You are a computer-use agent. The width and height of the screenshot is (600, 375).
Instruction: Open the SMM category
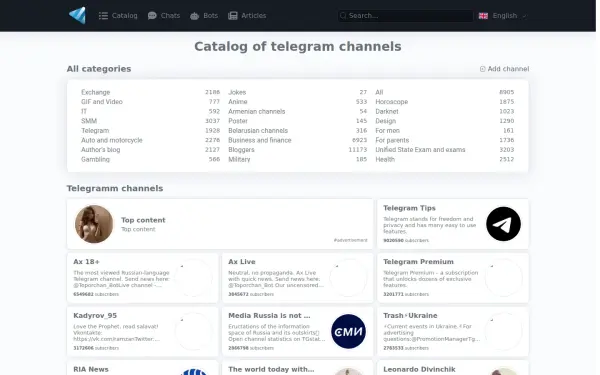[x=89, y=121]
